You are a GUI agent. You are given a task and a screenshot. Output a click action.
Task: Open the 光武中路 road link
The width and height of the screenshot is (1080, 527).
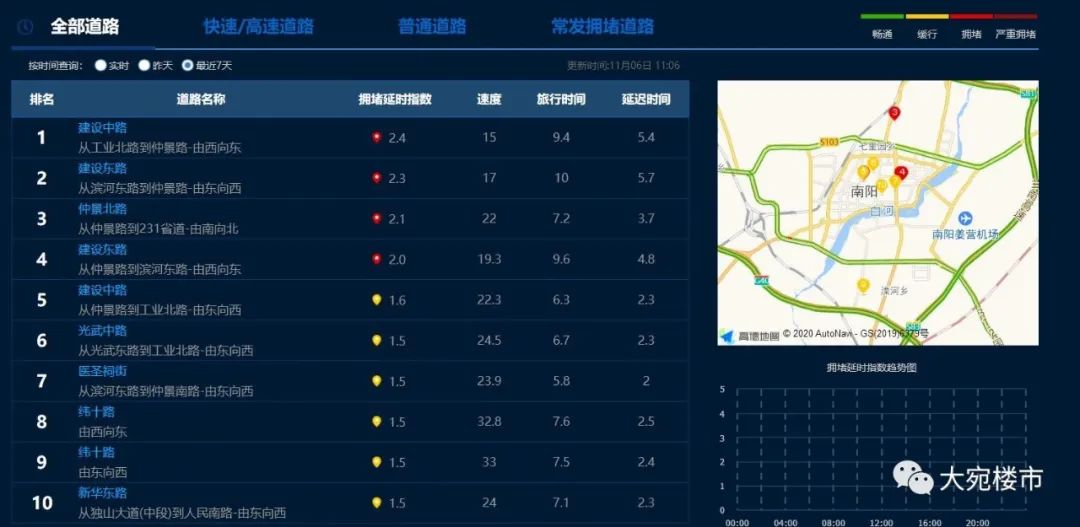click(x=102, y=331)
